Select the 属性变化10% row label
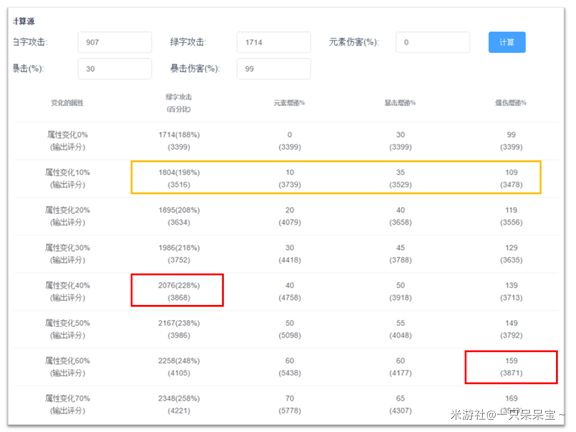The height and width of the screenshot is (432, 576). click(x=67, y=178)
